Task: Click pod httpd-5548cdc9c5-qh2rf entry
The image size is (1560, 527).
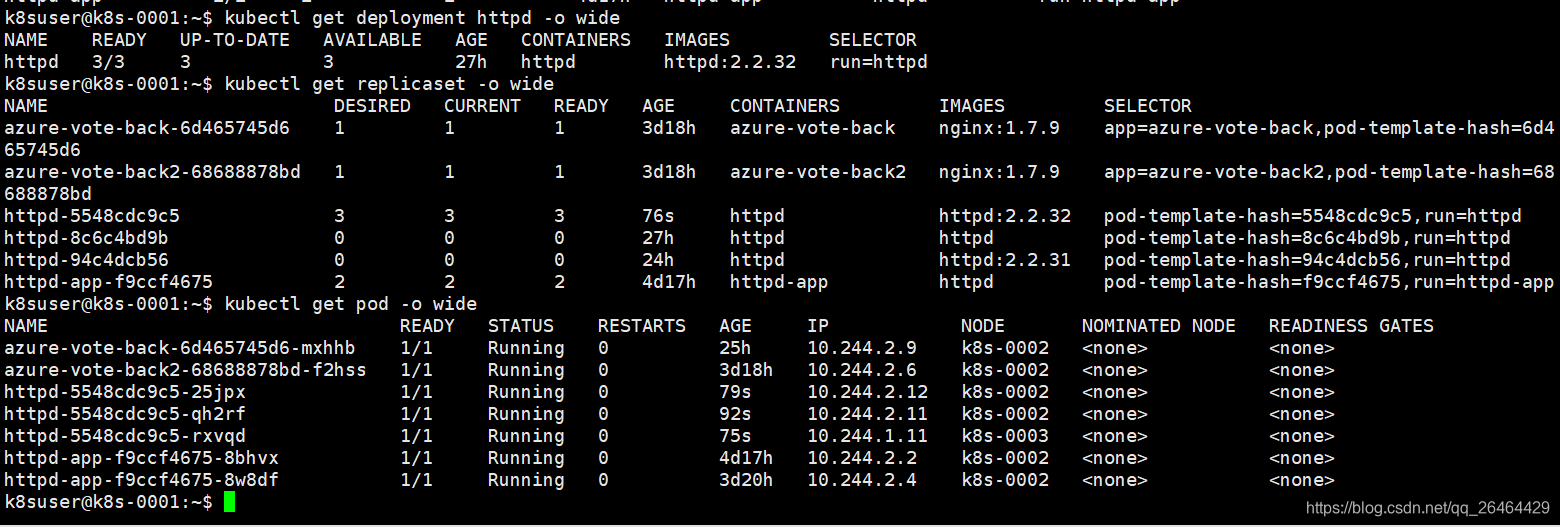Action: [x=125, y=414]
